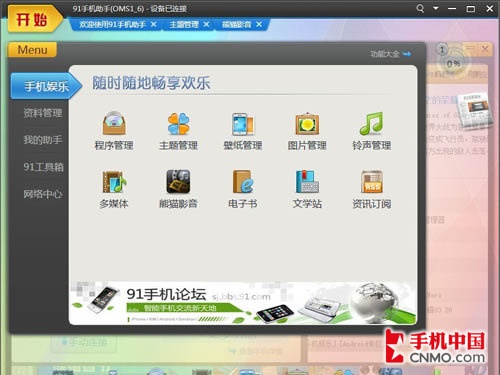The width and height of the screenshot is (500, 375).
Task: Launch 多媒体 multimedia icon
Action: 114,182
